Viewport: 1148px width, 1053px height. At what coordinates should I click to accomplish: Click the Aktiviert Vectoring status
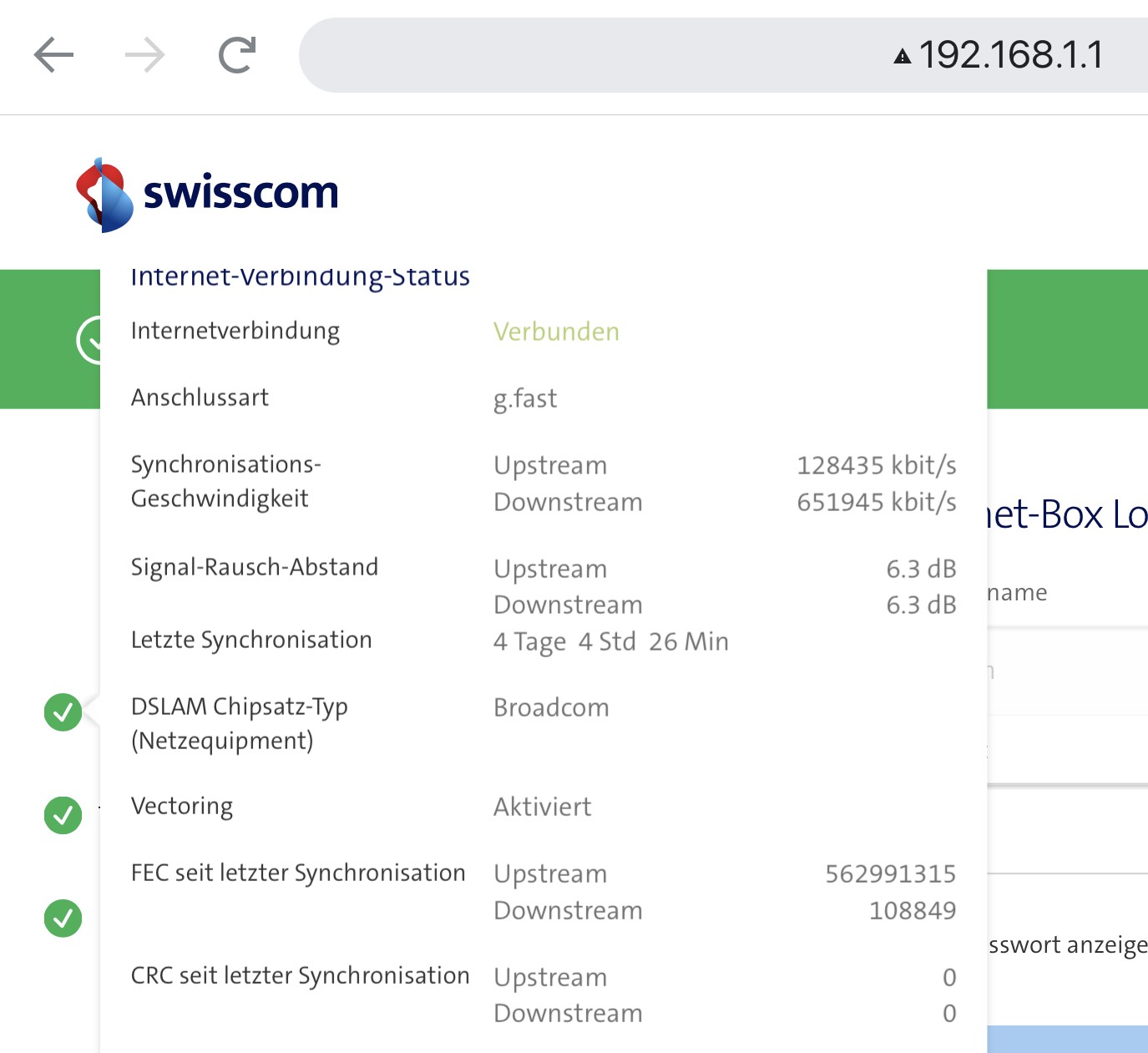(542, 807)
